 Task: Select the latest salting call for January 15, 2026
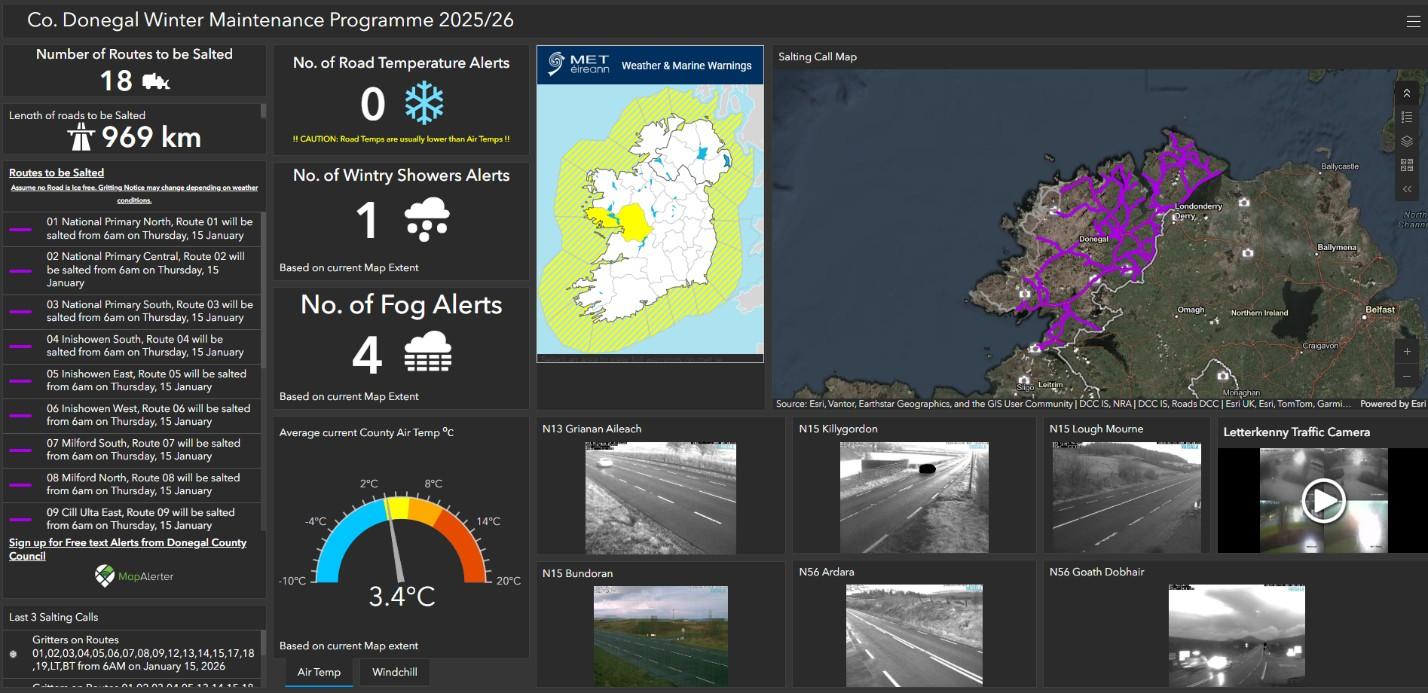click(134, 653)
